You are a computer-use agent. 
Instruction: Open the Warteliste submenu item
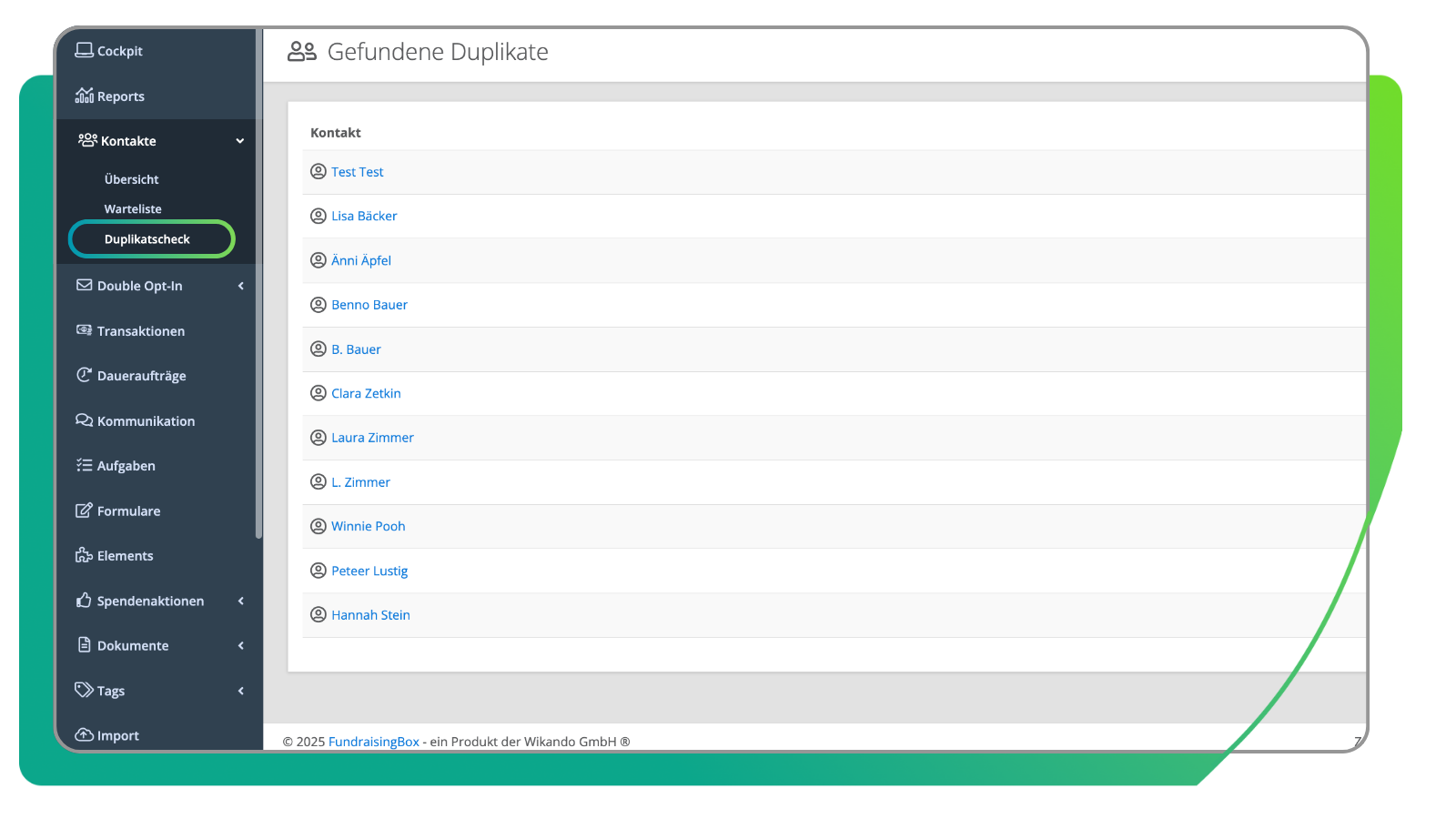pos(133,209)
